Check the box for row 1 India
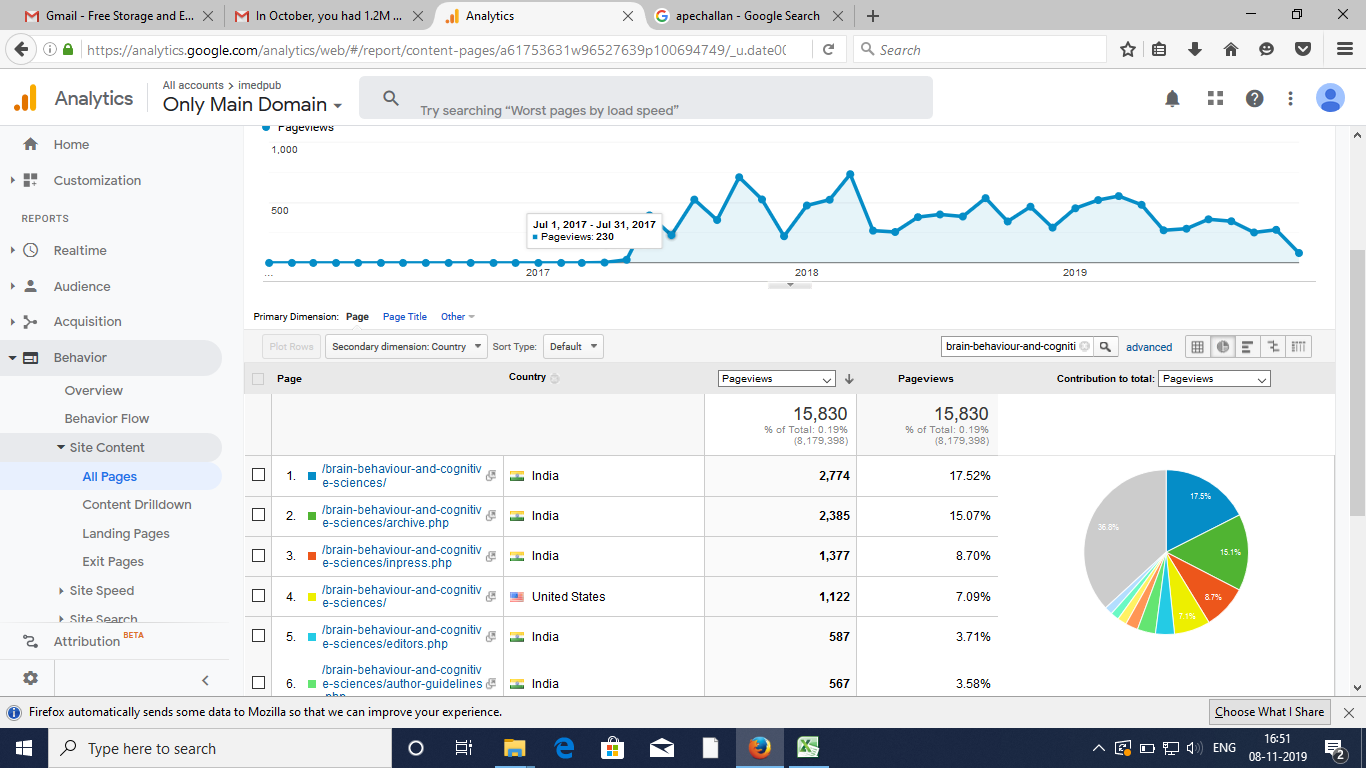 (258, 475)
